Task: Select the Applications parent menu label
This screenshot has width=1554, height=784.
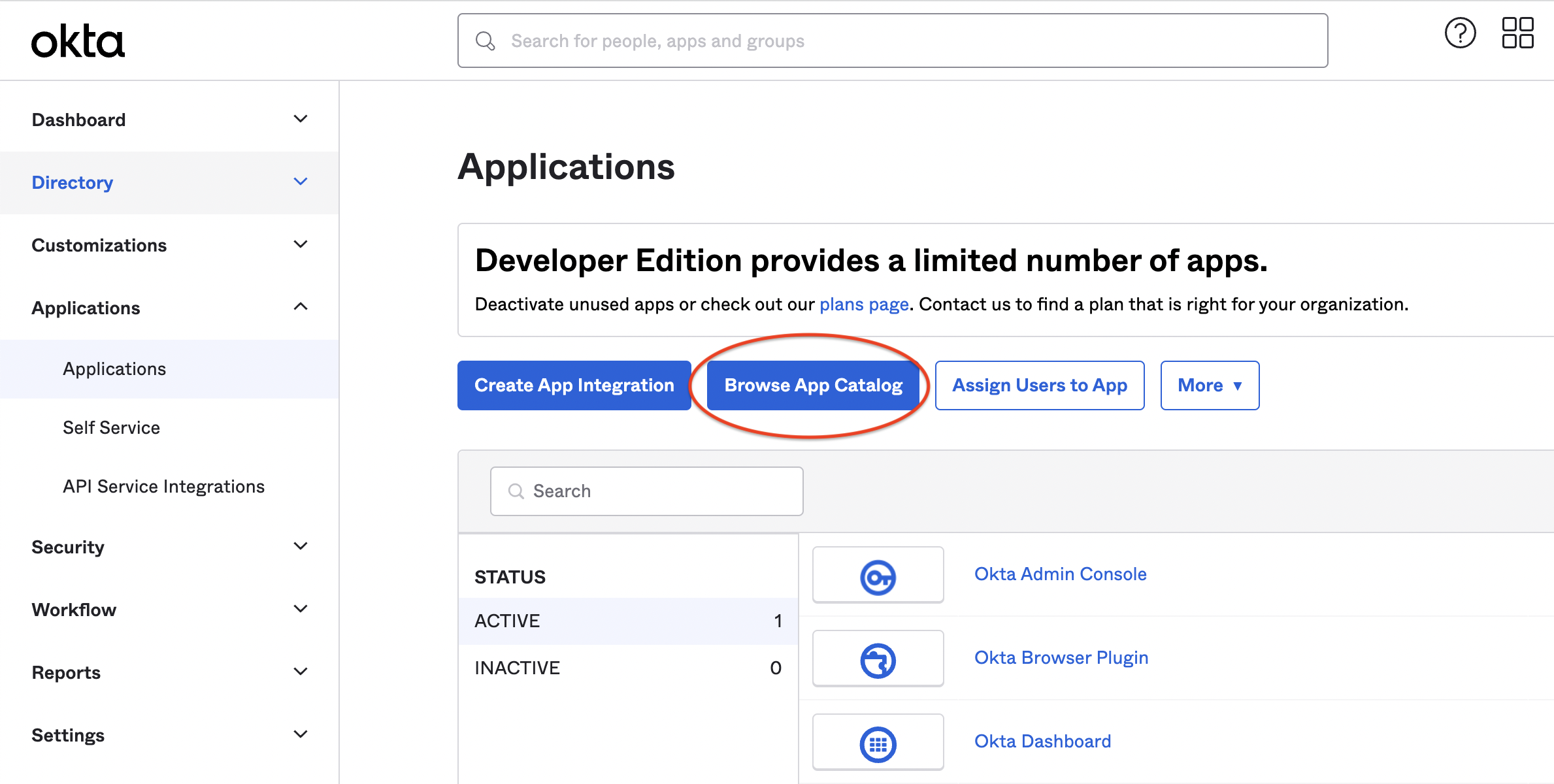Action: 86,308
